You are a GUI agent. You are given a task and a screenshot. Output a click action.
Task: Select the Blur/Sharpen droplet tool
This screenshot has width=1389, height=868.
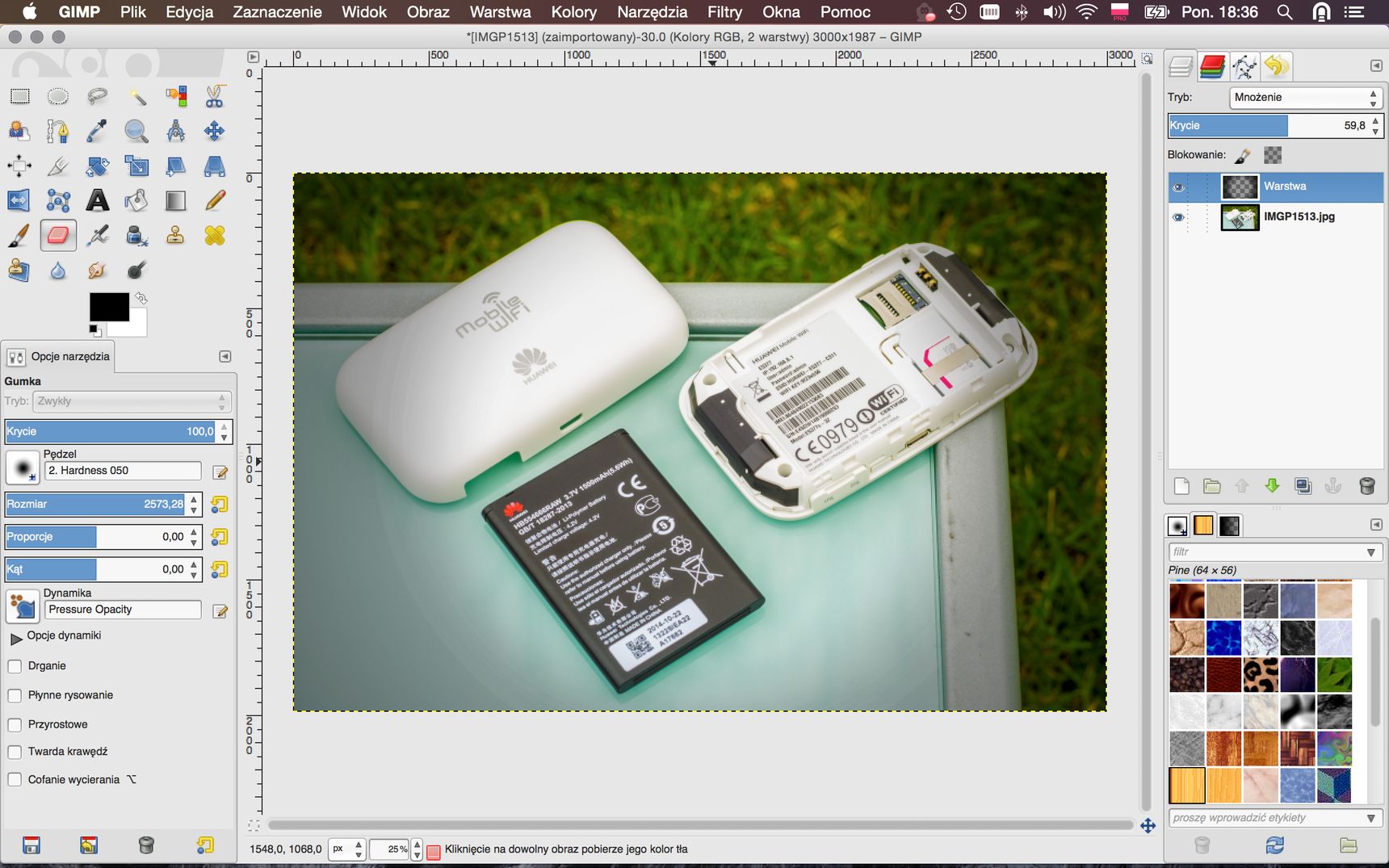(58, 270)
